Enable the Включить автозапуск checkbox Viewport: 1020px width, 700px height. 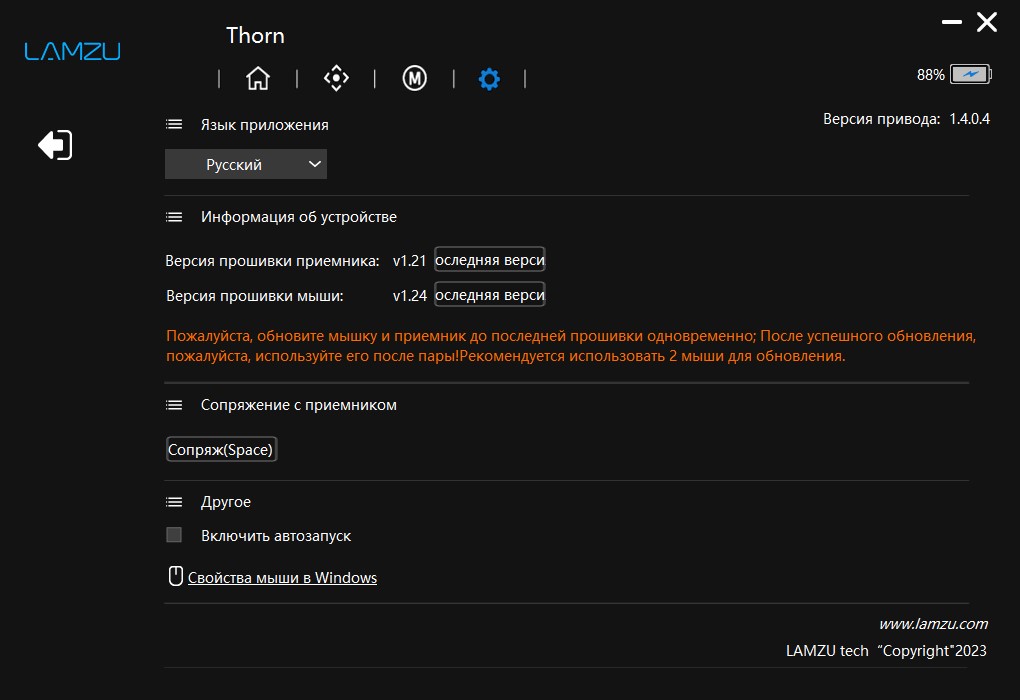174,535
